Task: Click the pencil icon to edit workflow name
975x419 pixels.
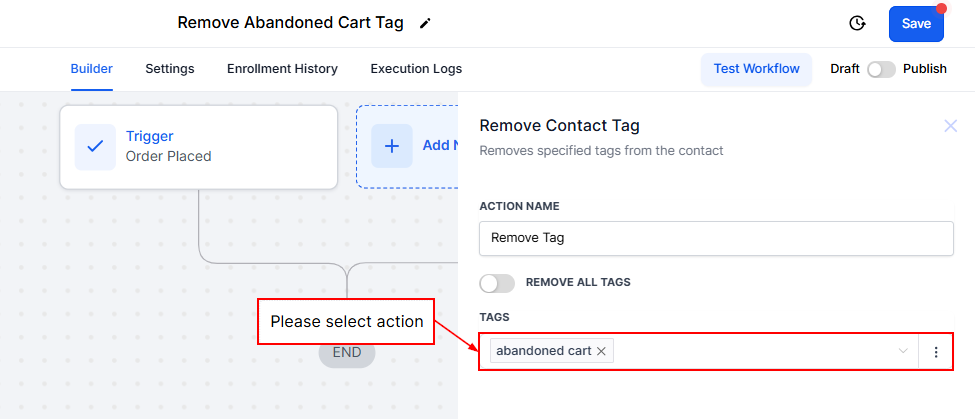Action: [426, 23]
